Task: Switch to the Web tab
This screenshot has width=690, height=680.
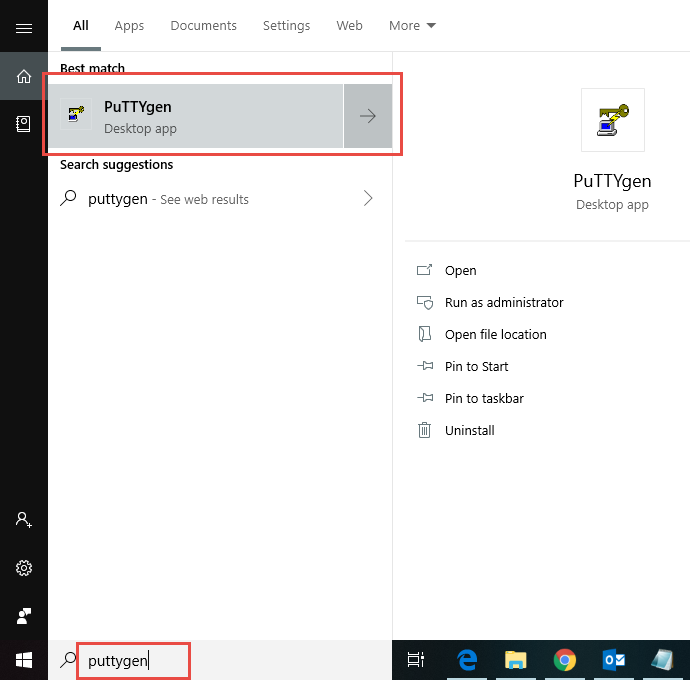Action: pyautogui.click(x=349, y=26)
